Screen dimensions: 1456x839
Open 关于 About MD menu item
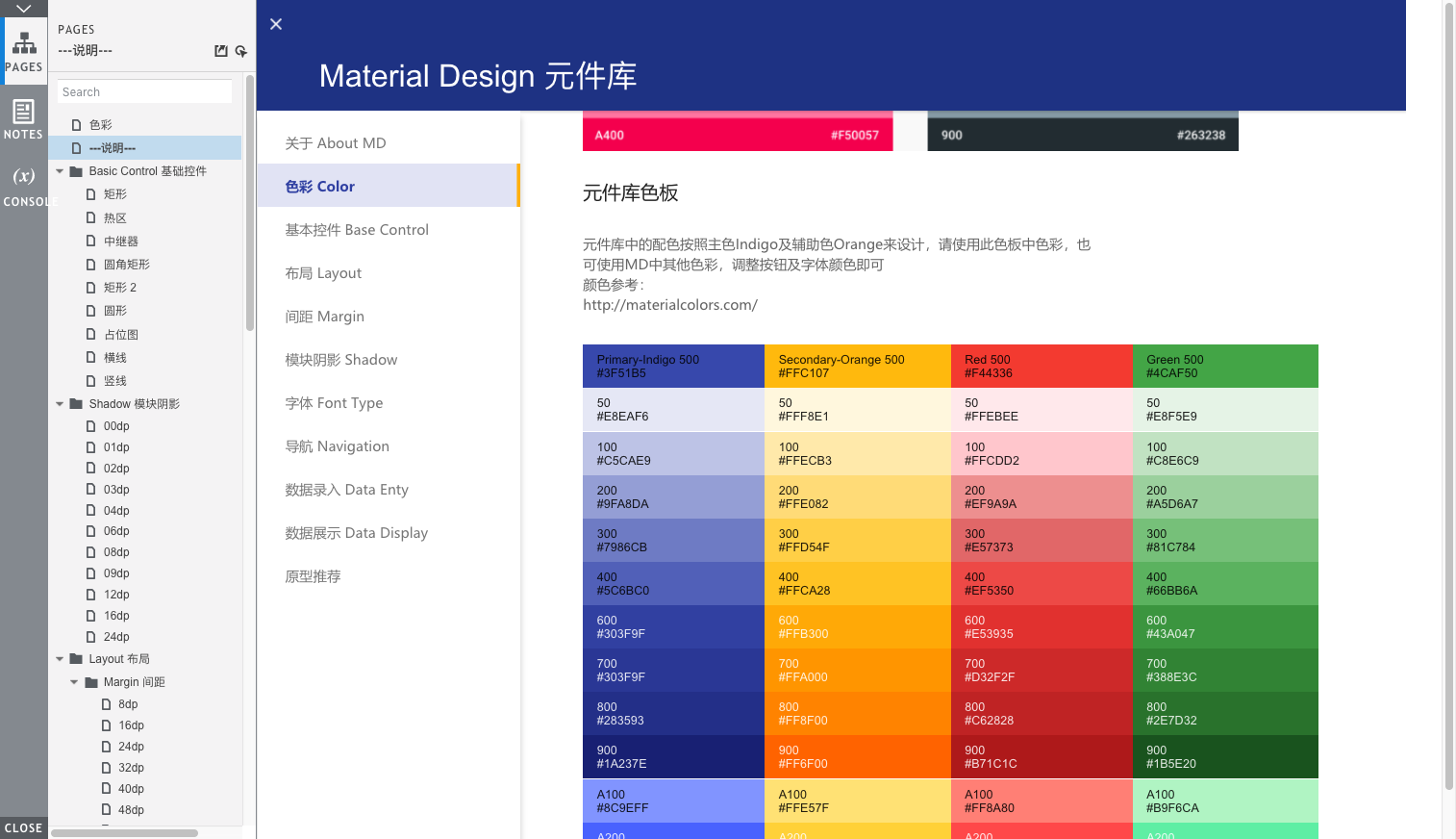[389, 143]
